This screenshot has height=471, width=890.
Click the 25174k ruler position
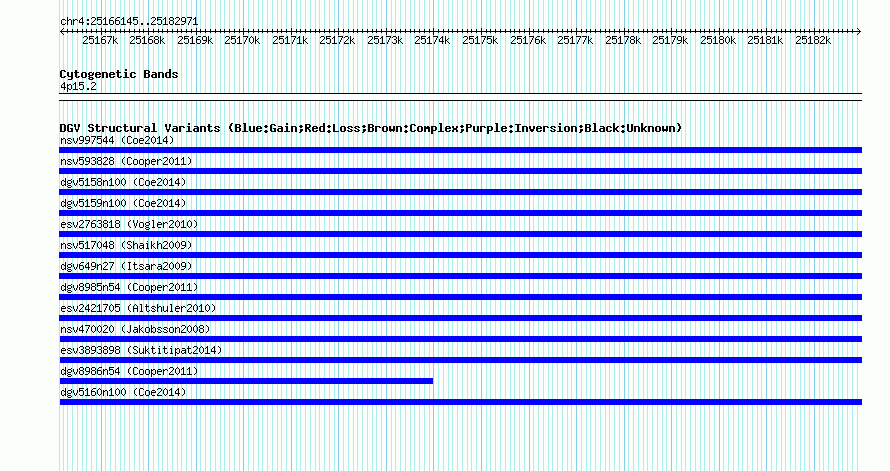[433, 40]
